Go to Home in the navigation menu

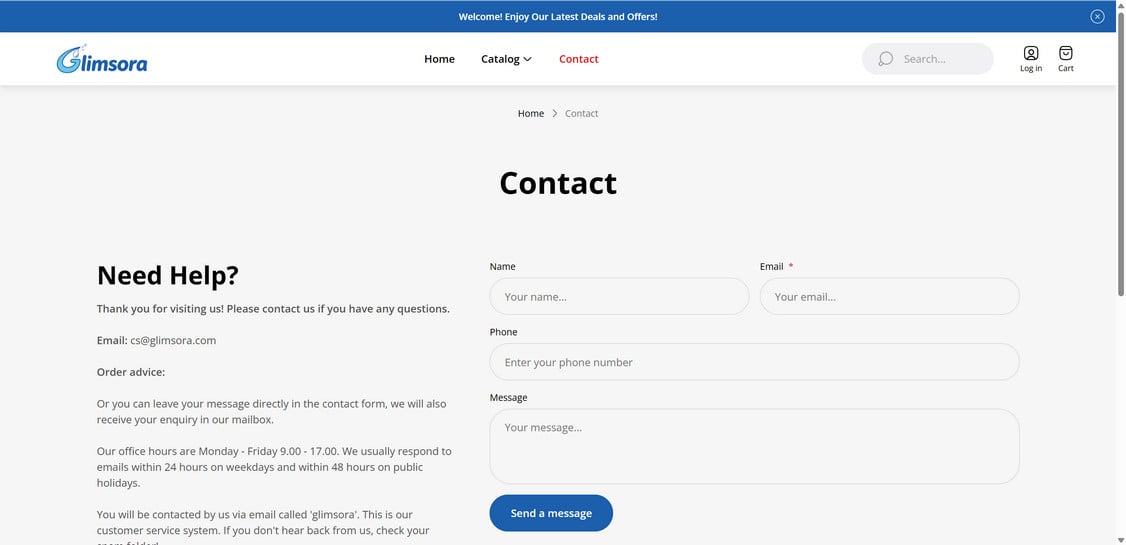click(439, 59)
